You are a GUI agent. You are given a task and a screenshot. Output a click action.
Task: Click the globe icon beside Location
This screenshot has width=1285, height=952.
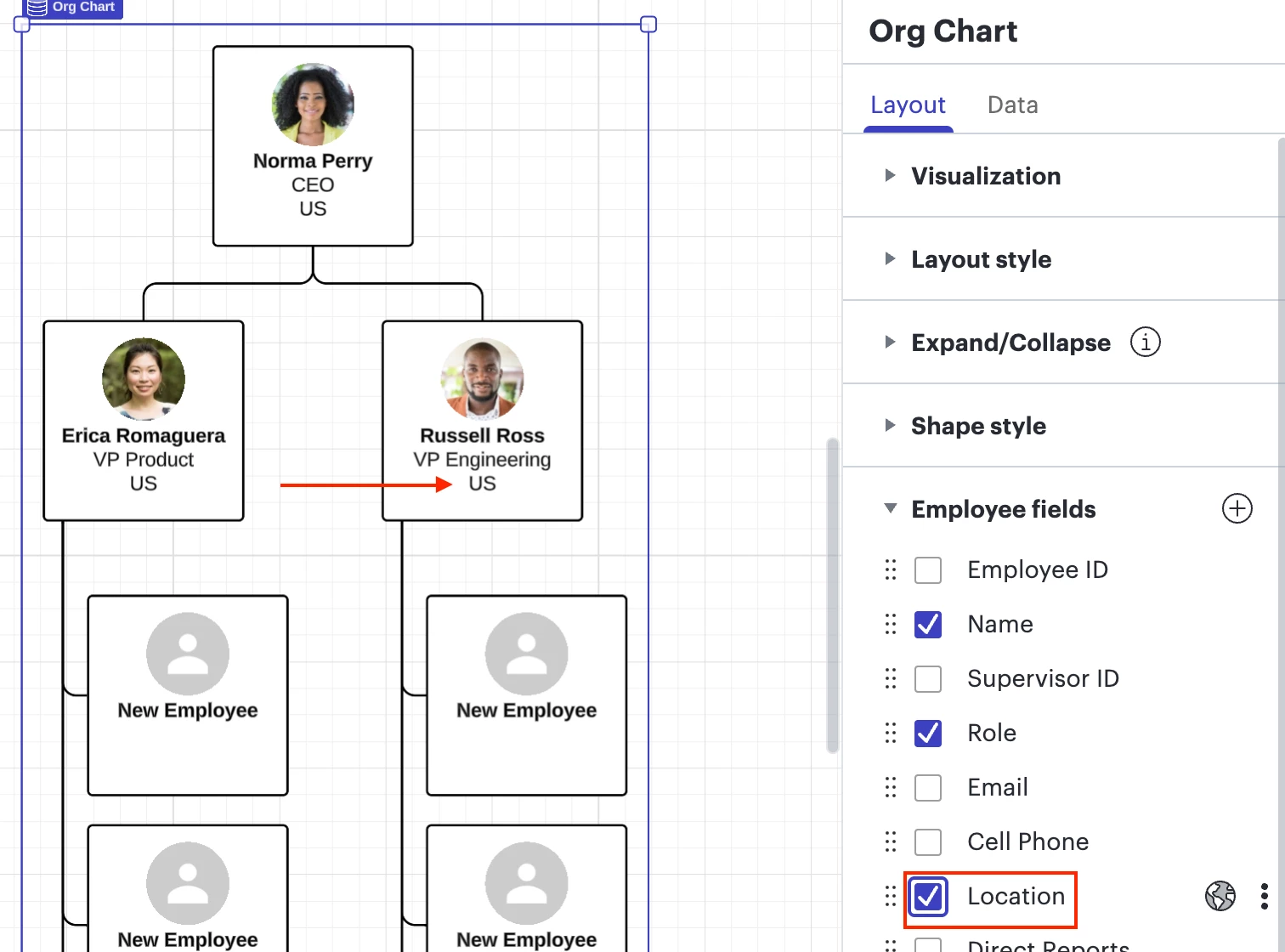(x=1220, y=895)
